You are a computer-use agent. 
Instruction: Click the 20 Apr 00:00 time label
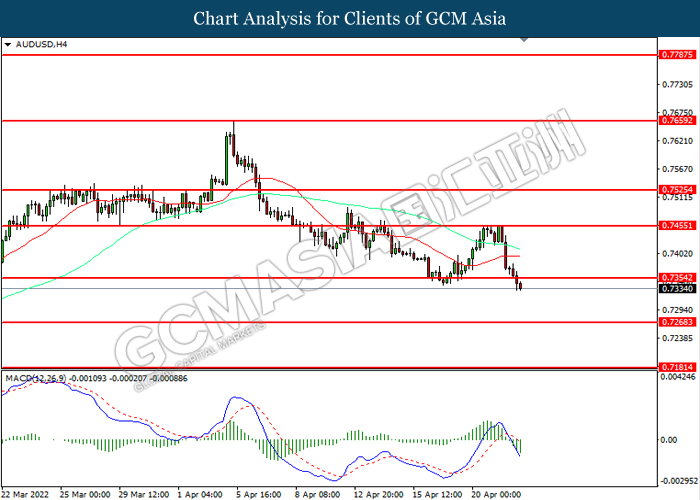496,495
